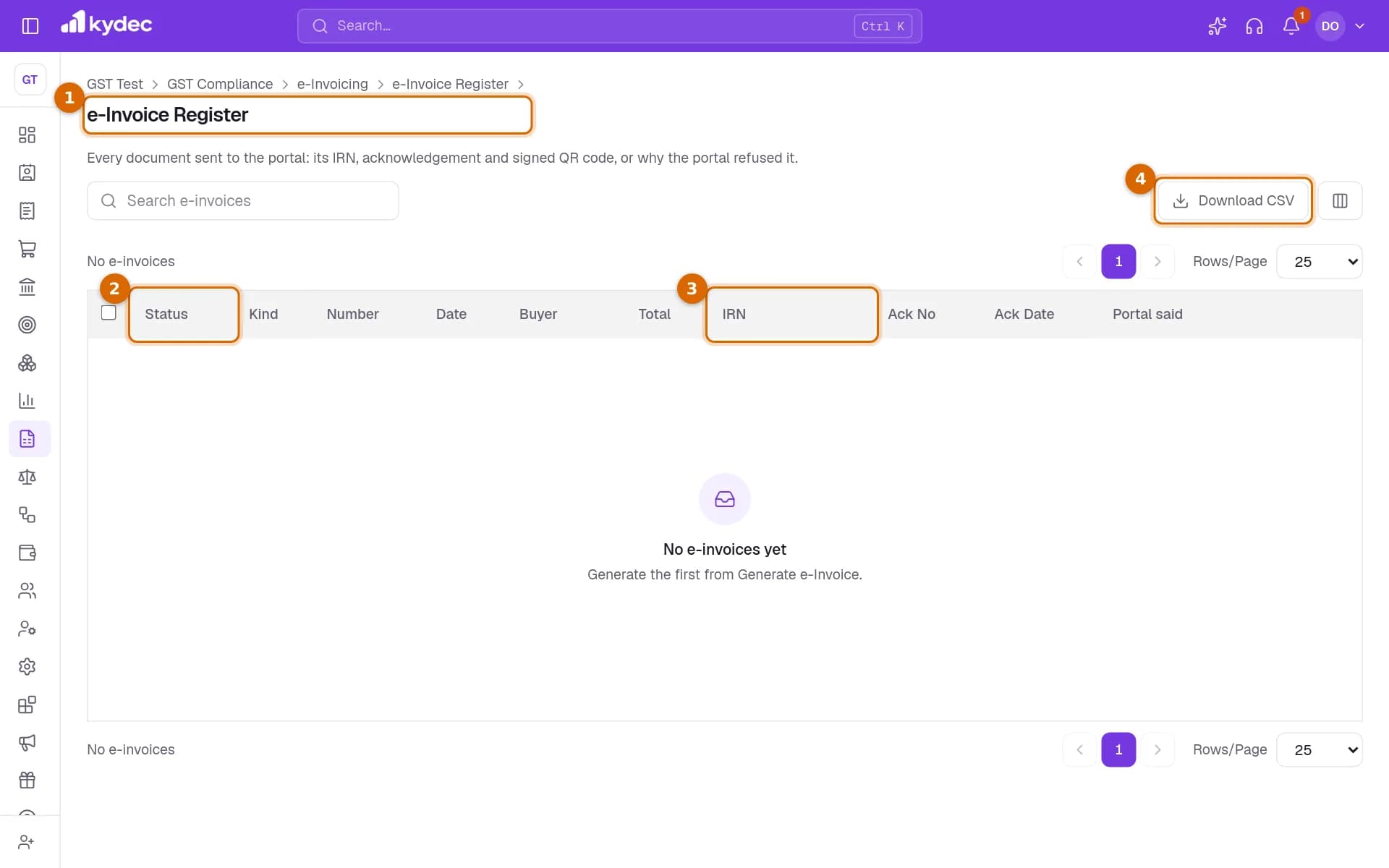
Task: Open the balance scale icon in sidebar
Action: pos(27,477)
